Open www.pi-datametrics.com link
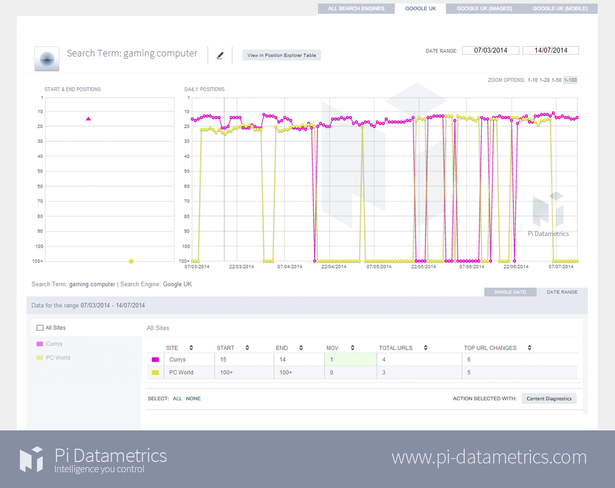 (489, 457)
